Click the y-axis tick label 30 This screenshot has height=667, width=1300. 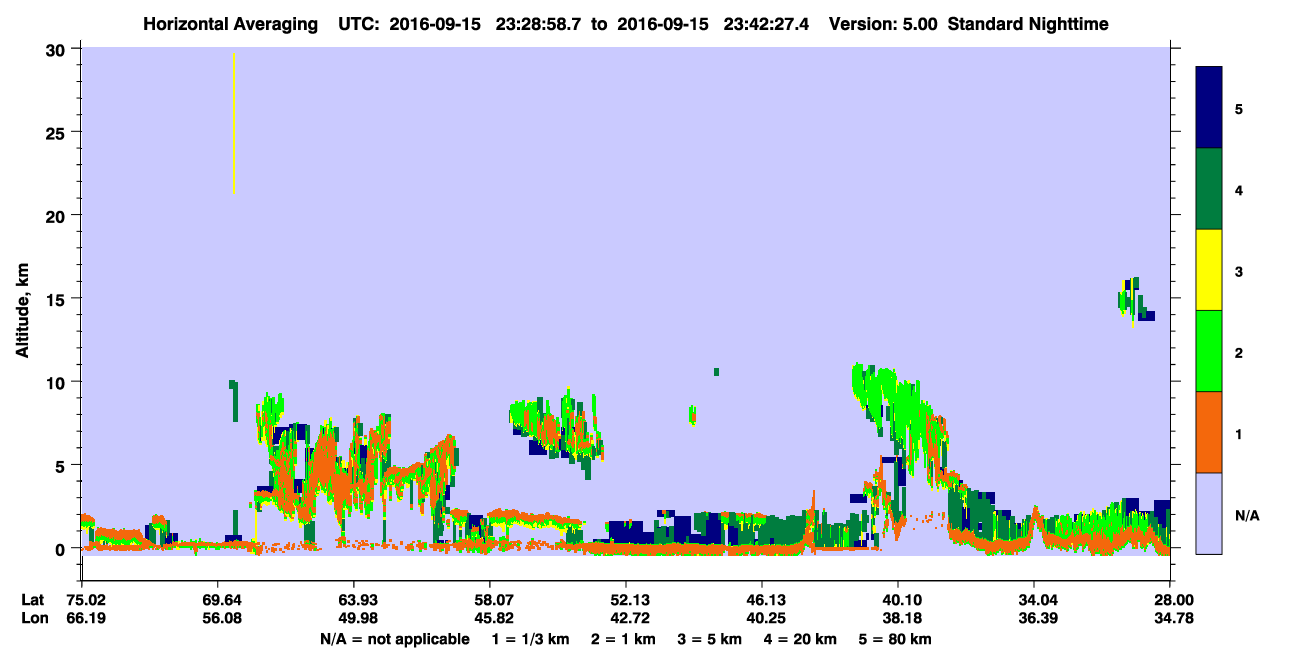tap(58, 48)
